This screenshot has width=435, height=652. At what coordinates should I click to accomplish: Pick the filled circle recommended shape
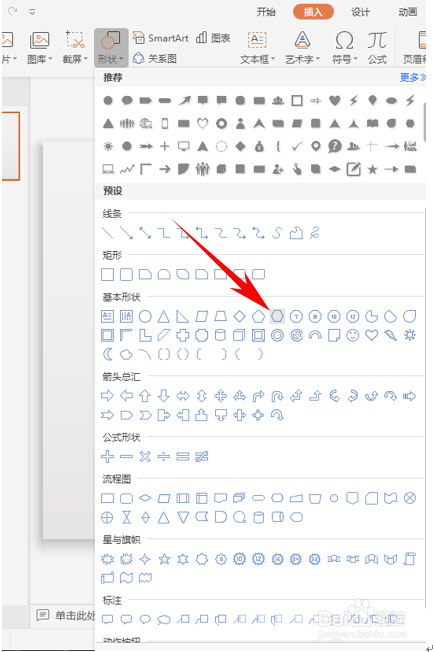coord(108,100)
